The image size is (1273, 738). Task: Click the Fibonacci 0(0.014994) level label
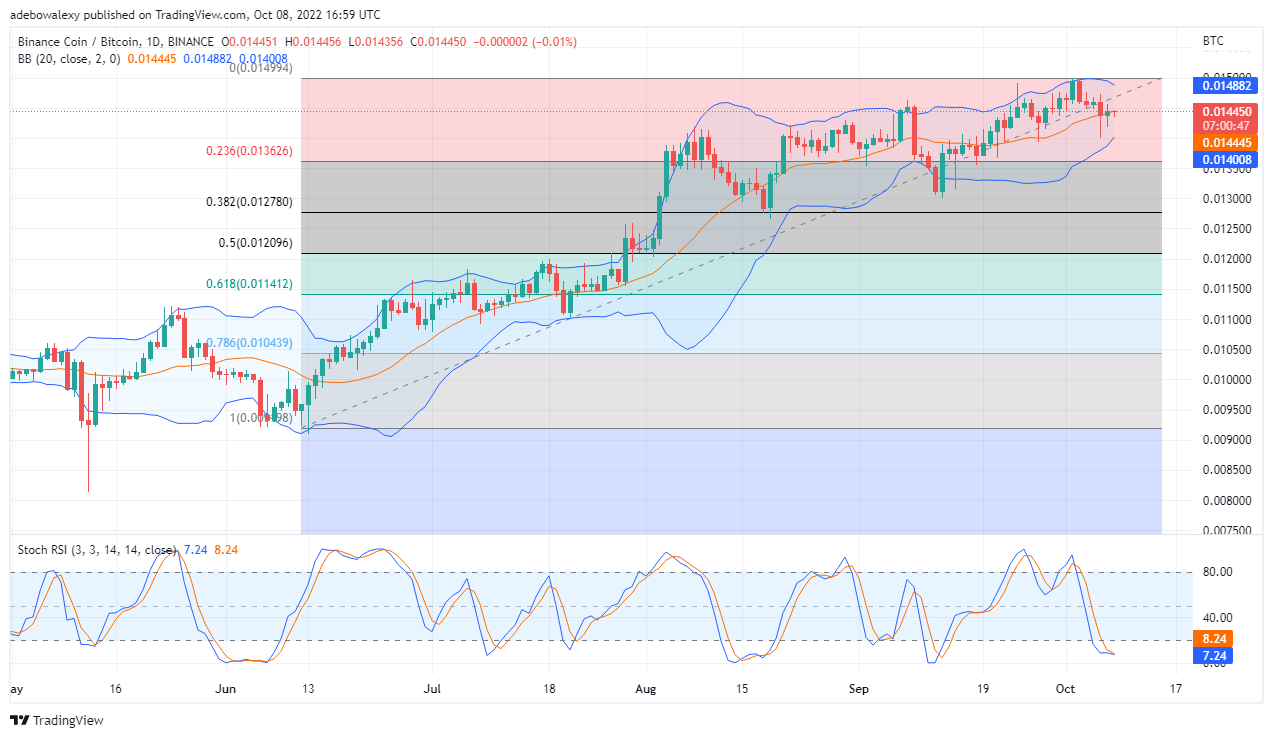[260, 69]
